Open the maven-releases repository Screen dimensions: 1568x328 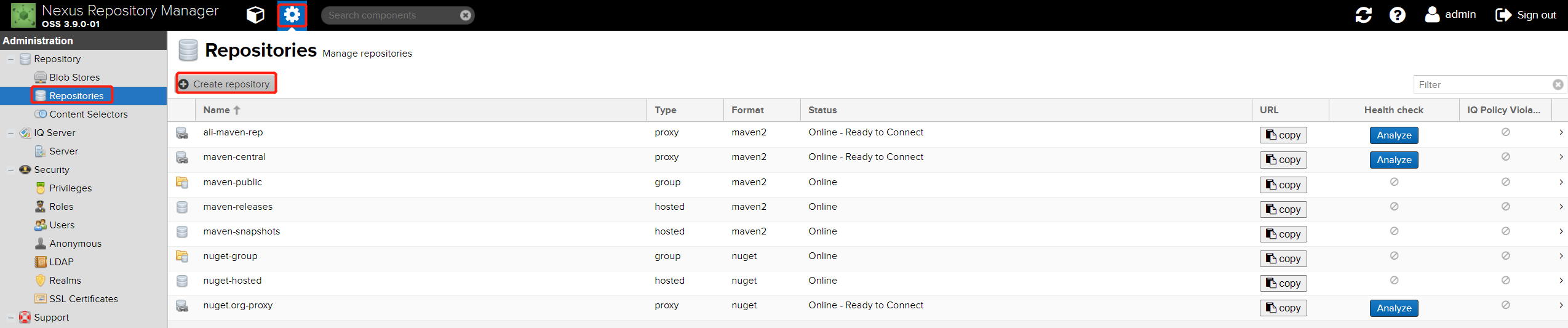pyautogui.click(x=238, y=207)
